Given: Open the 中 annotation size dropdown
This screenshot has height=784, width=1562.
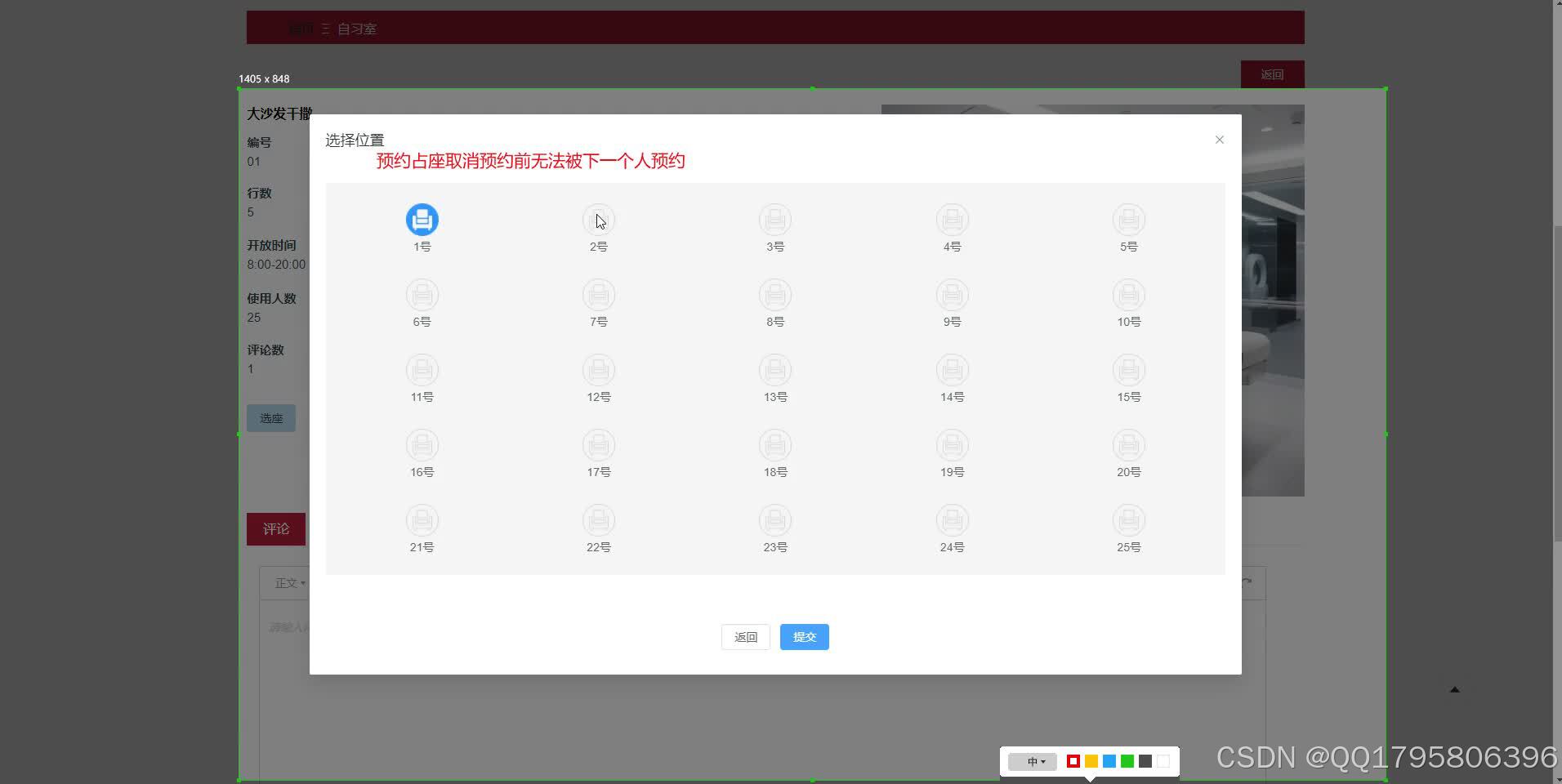Looking at the screenshot, I should click(x=1033, y=761).
